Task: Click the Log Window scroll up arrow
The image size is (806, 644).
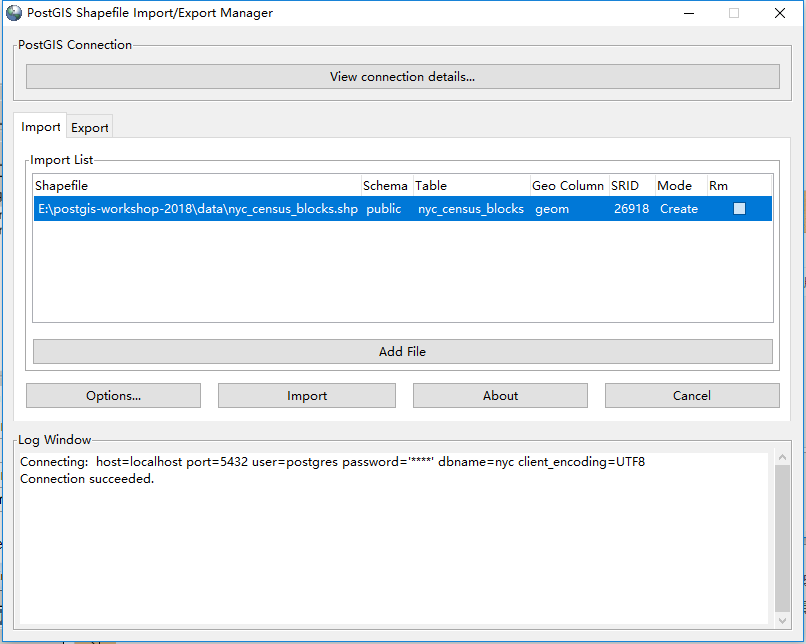Action: pos(782,457)
